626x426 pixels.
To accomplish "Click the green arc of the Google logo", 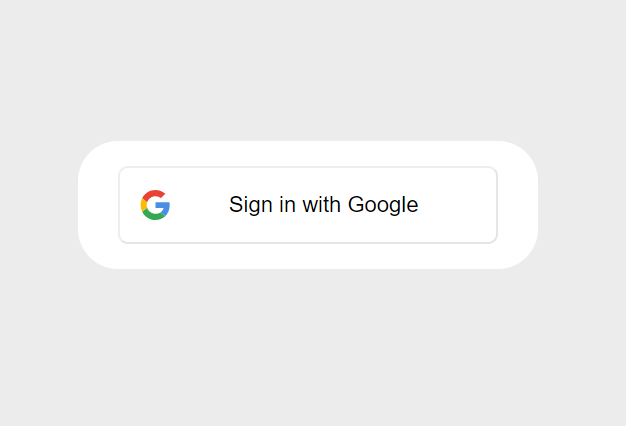I will (x=154, y=216).
